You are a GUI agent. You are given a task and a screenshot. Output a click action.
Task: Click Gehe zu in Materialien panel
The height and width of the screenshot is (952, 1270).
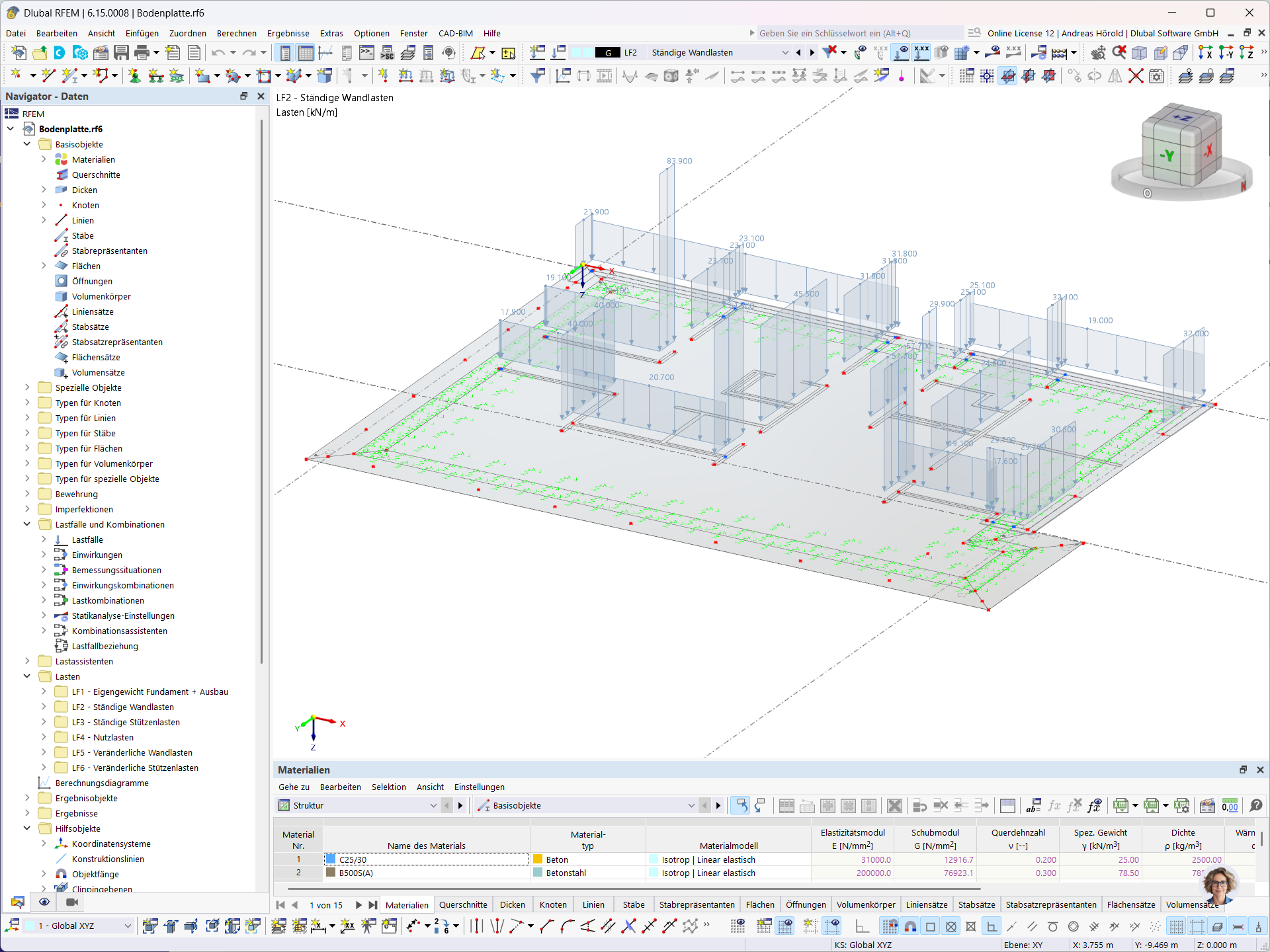294,787
